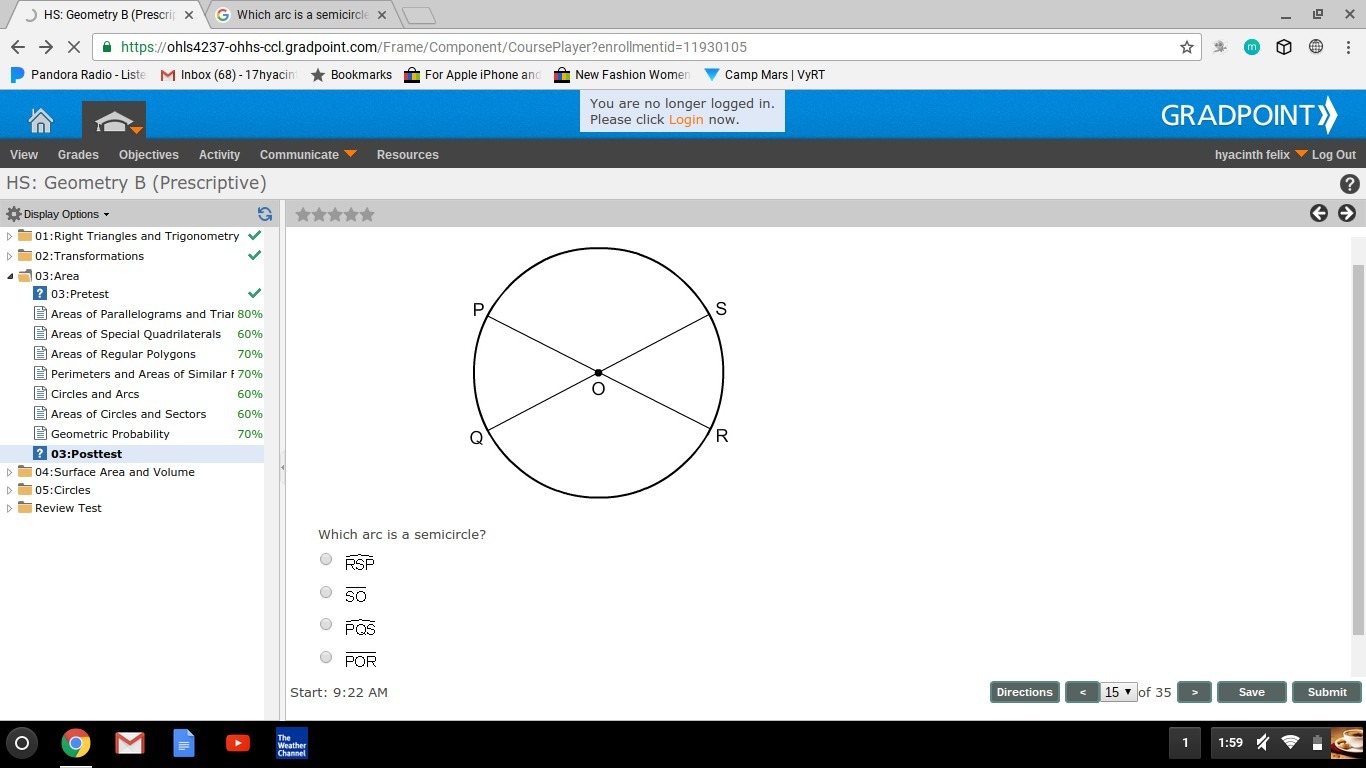
Task: Expand the Review Test folder
Action: tap(10, 508)
